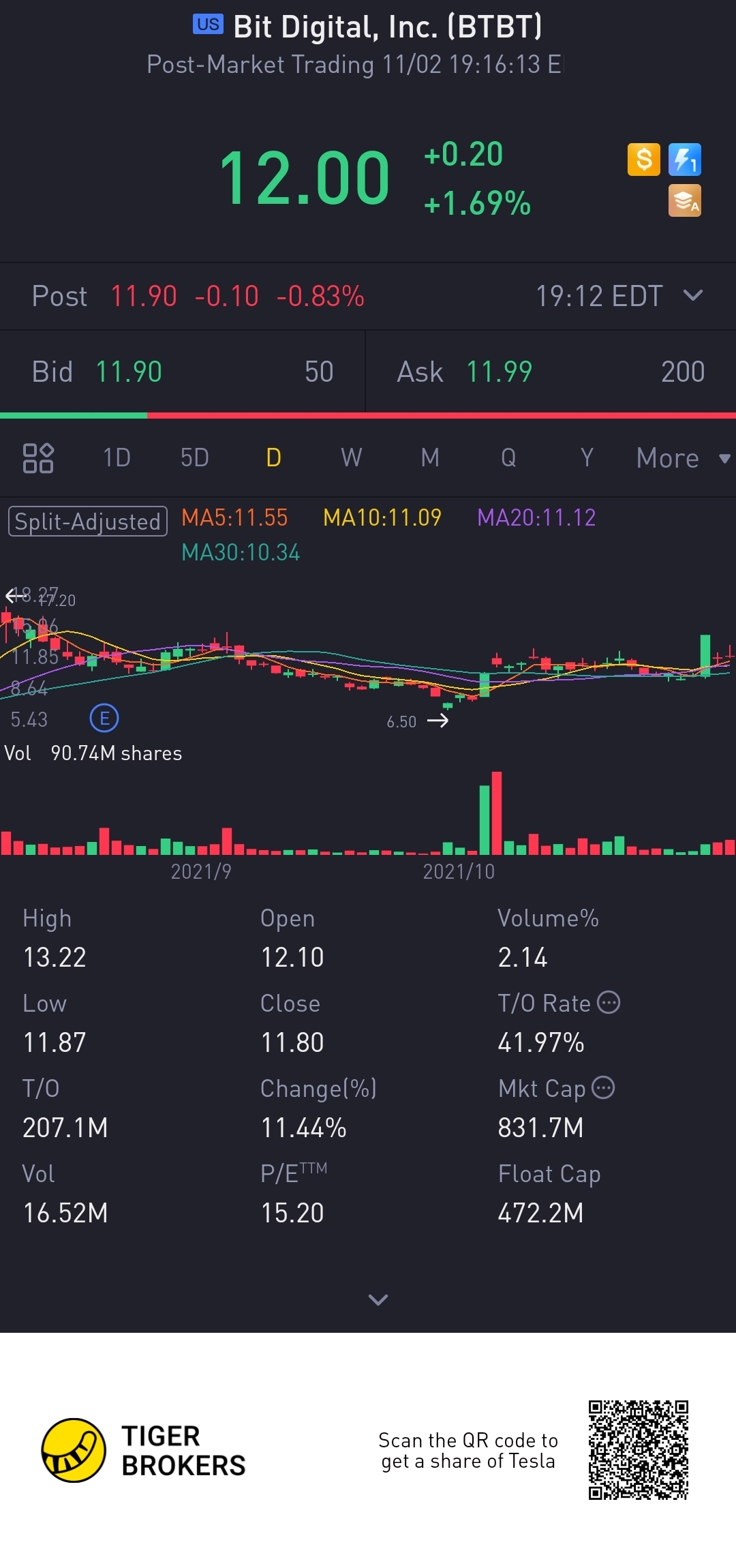Select the quarterly Q chart tab
The height and width of the screenshot is (1568, 736).
508,457
